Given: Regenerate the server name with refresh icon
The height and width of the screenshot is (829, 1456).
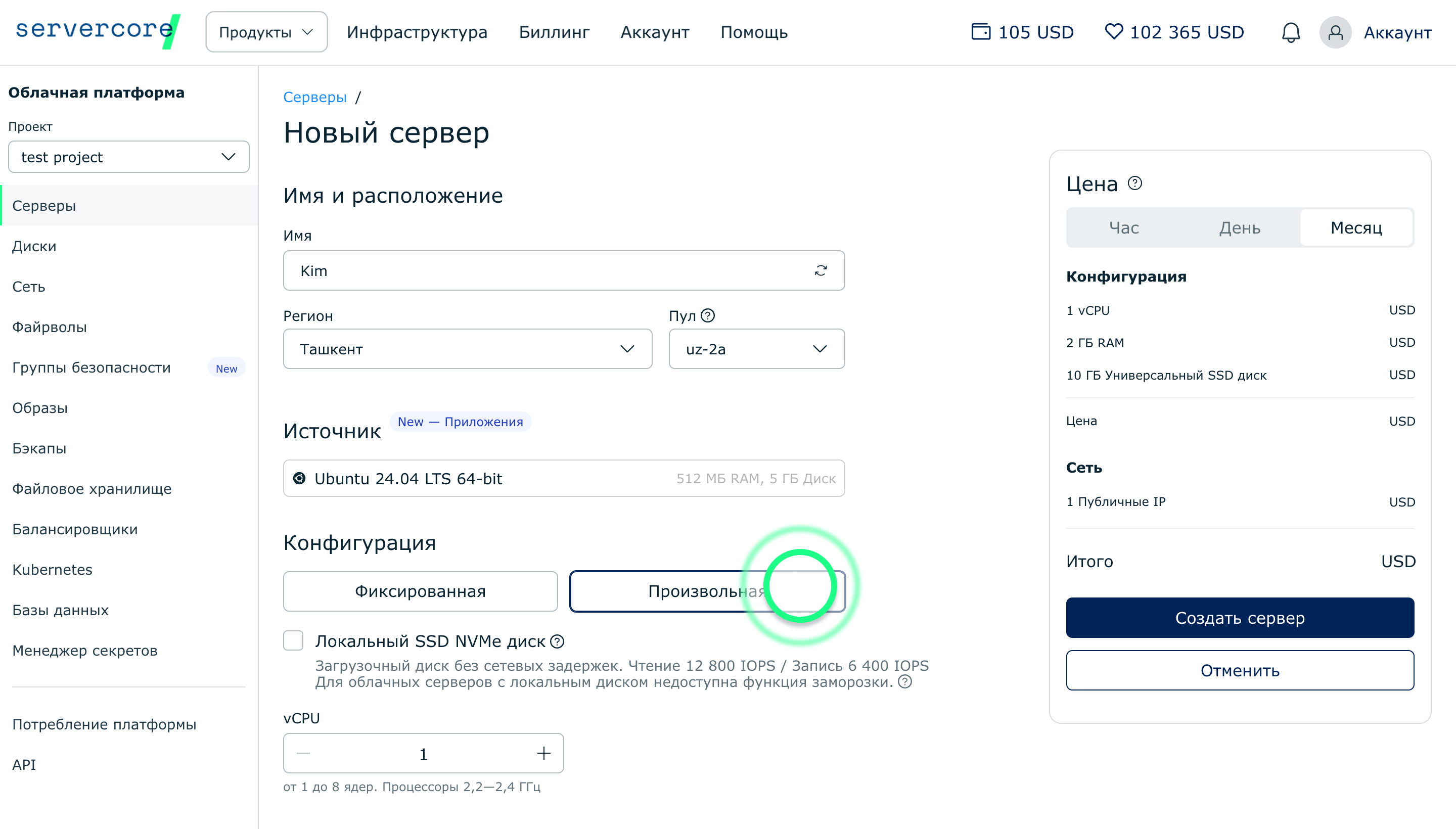Looking at the screenshot, I should [821, 270].
